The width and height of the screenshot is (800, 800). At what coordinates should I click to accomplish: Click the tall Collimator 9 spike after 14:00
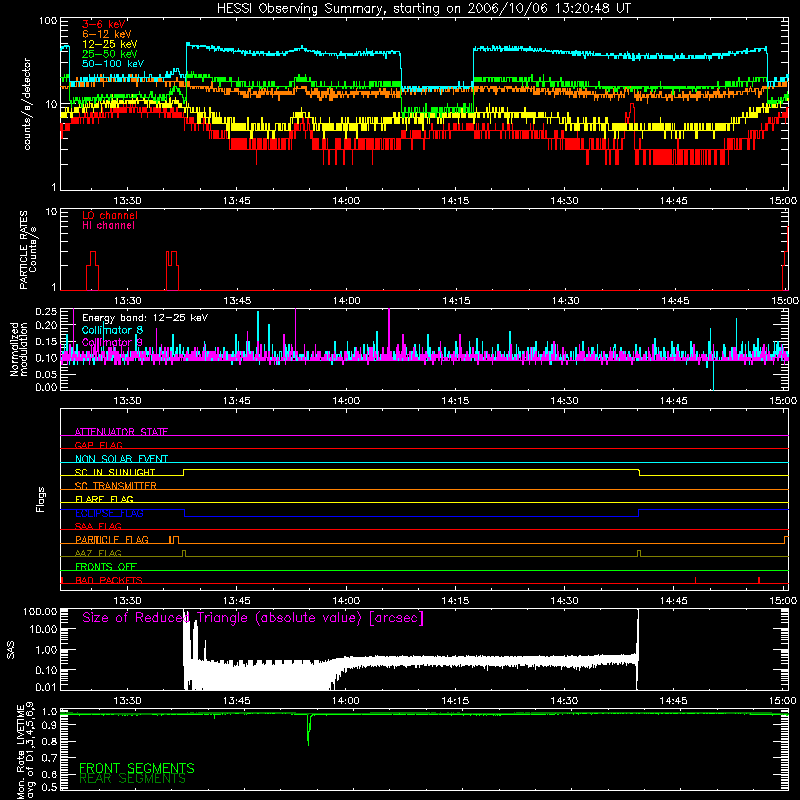(x=389, y=332)
